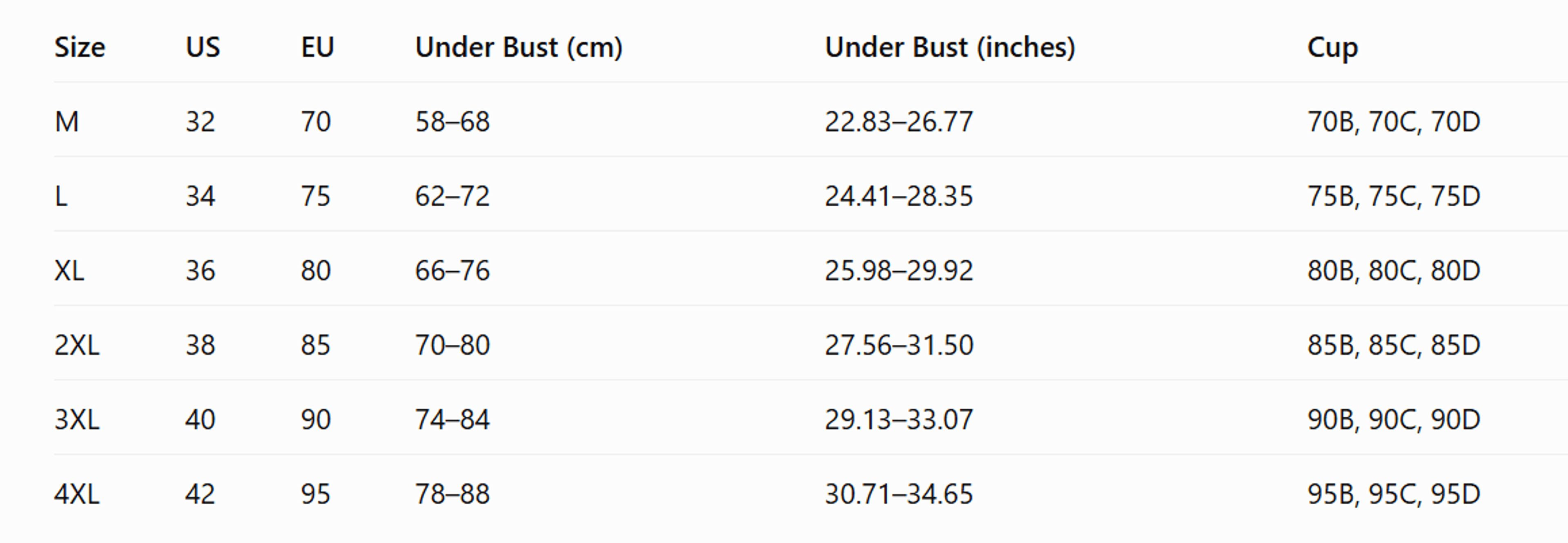Click the EU column header

(318, 47)
